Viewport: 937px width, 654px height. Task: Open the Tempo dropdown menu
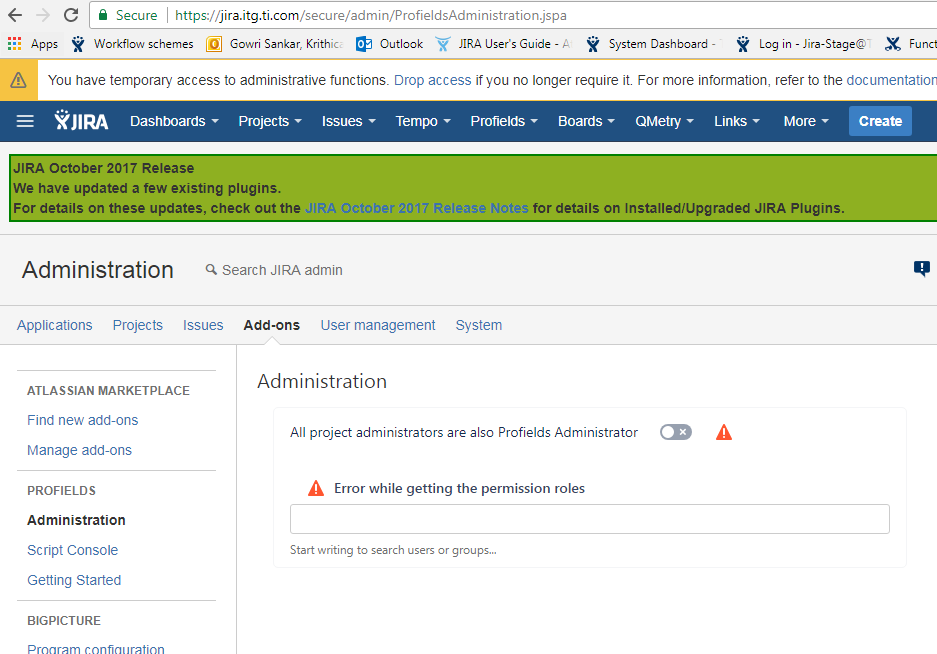pyautogui.click(x=423, y=121)
